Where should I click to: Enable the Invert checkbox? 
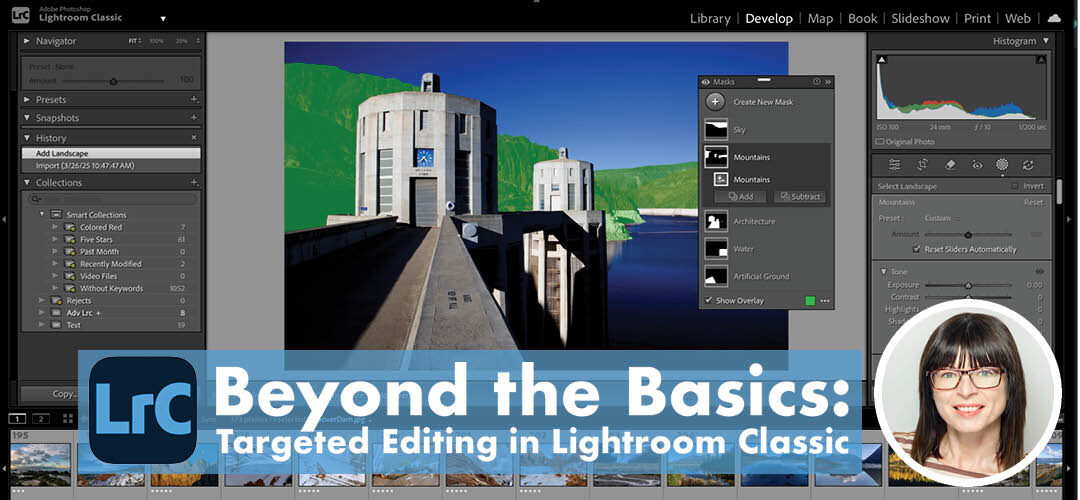[x=1014, y=186]
